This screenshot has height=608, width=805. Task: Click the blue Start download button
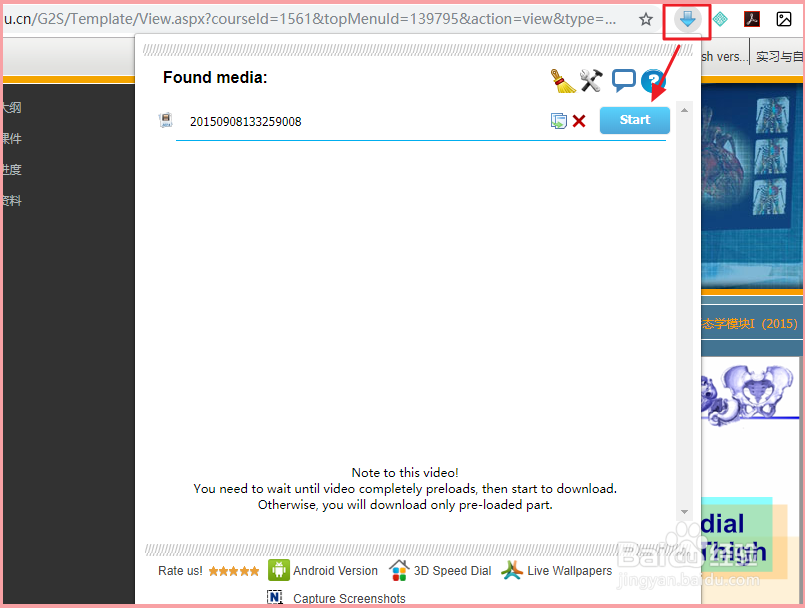[x=635, y=120]
